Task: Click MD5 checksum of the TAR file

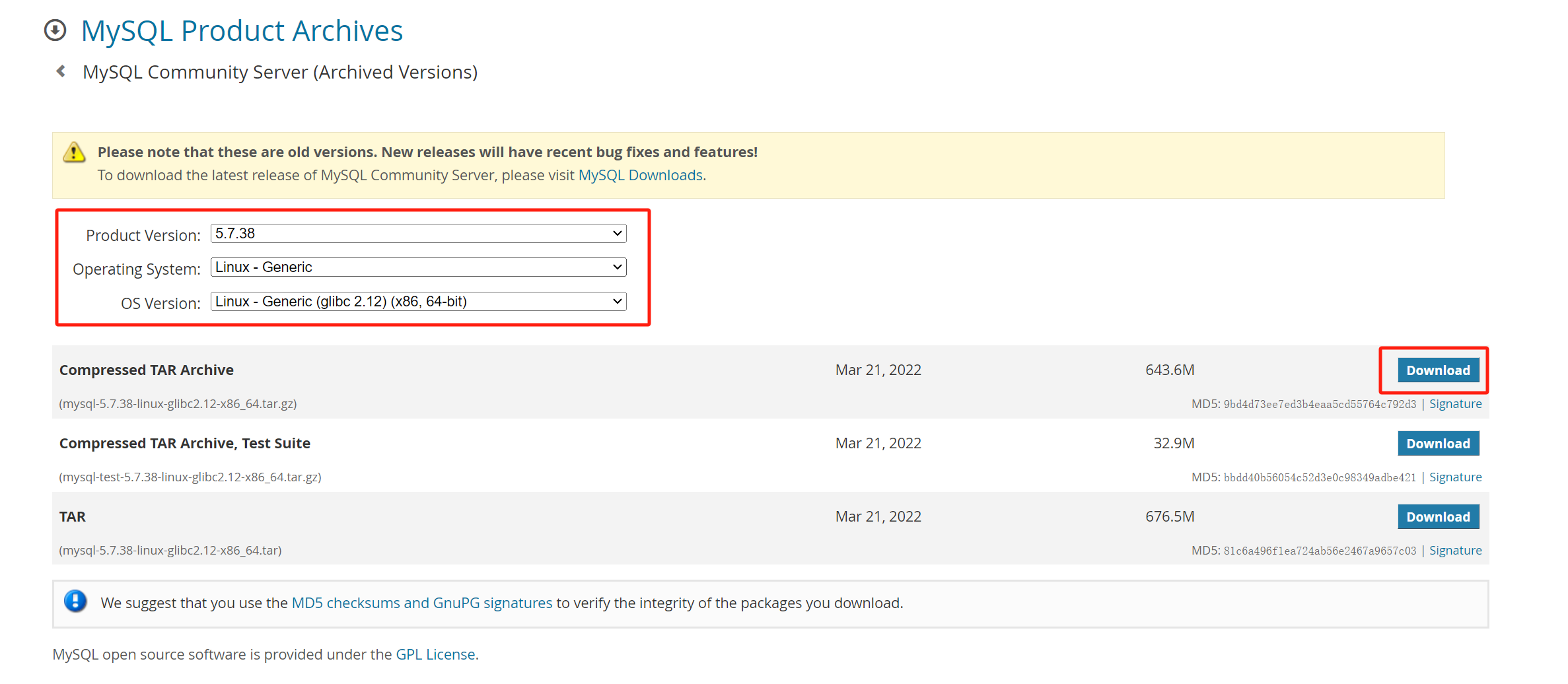Action: point(1319,551)
